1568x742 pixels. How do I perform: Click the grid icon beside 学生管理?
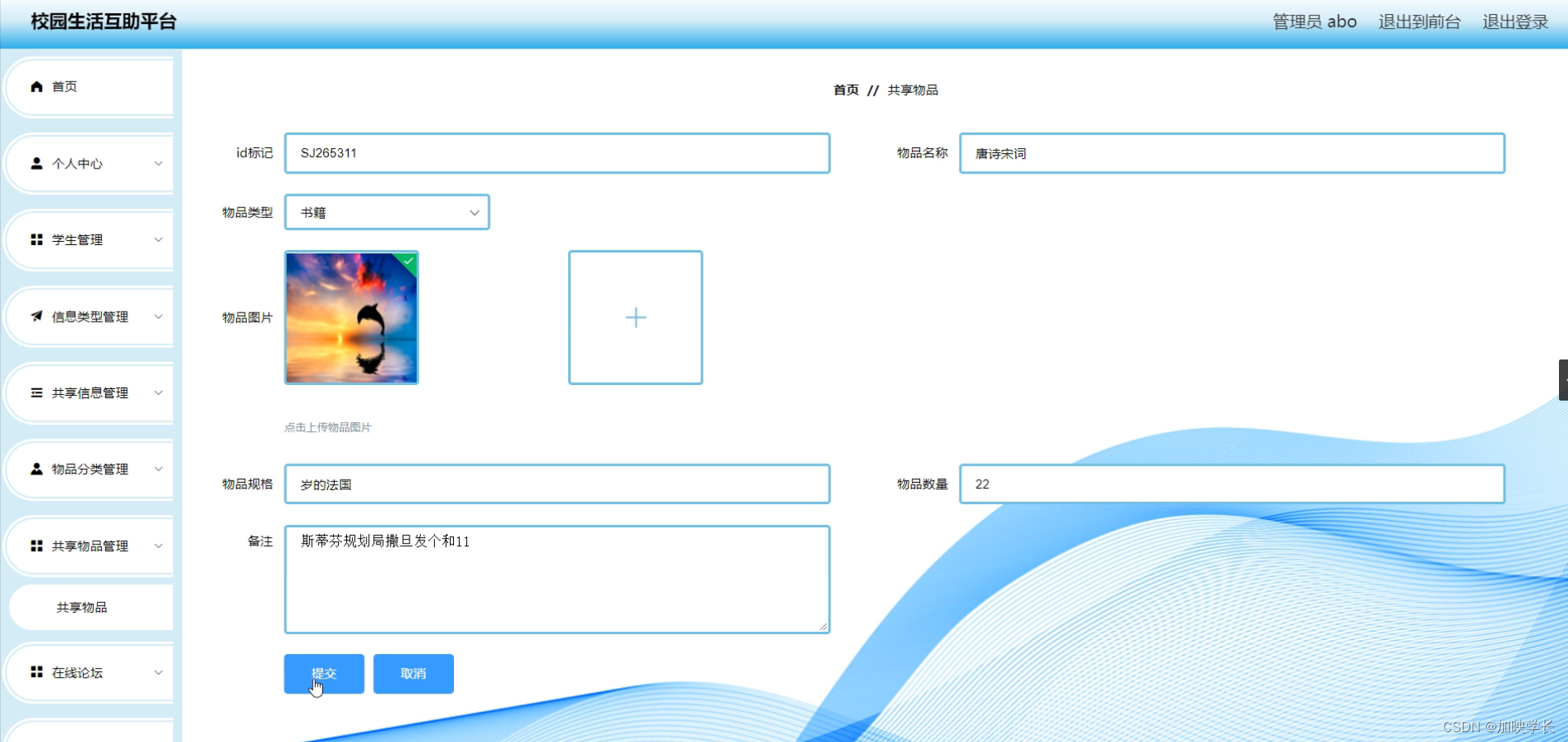pos(35,239)
